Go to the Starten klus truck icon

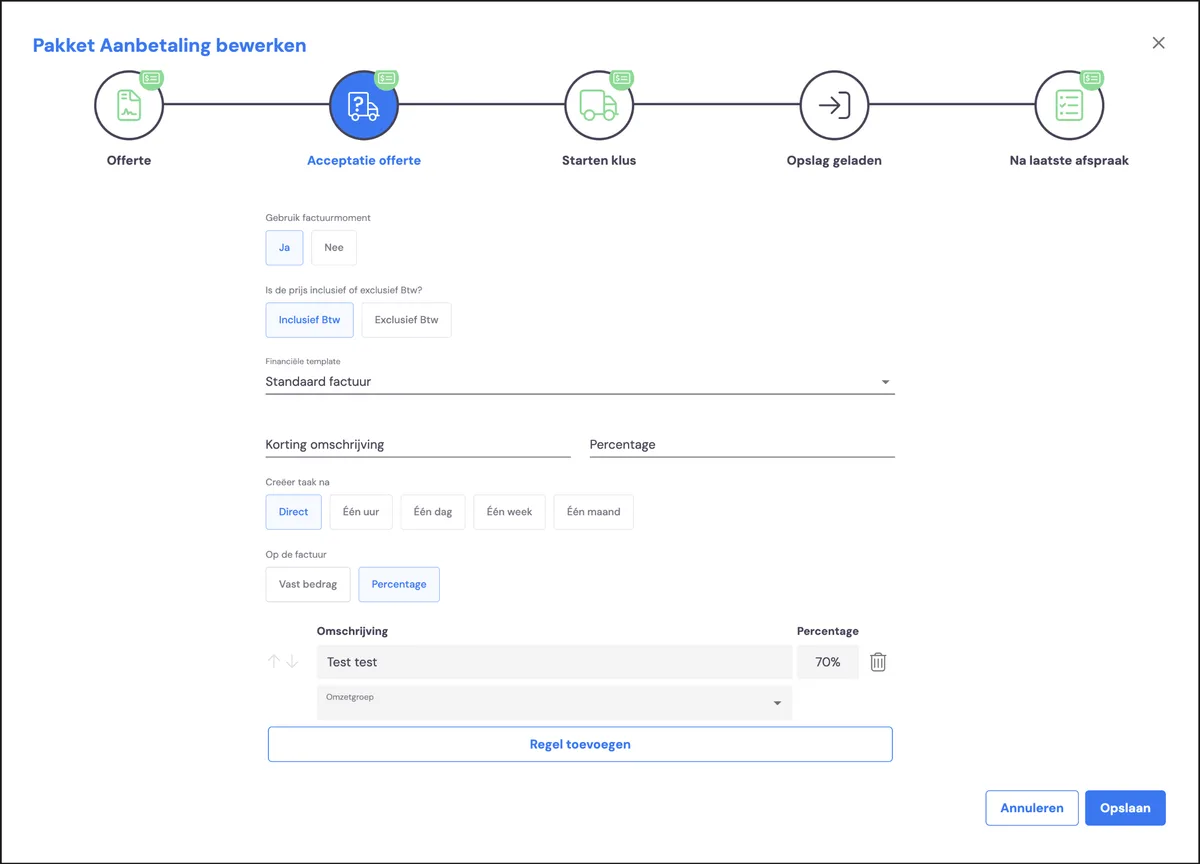click(x=599, y=105)
